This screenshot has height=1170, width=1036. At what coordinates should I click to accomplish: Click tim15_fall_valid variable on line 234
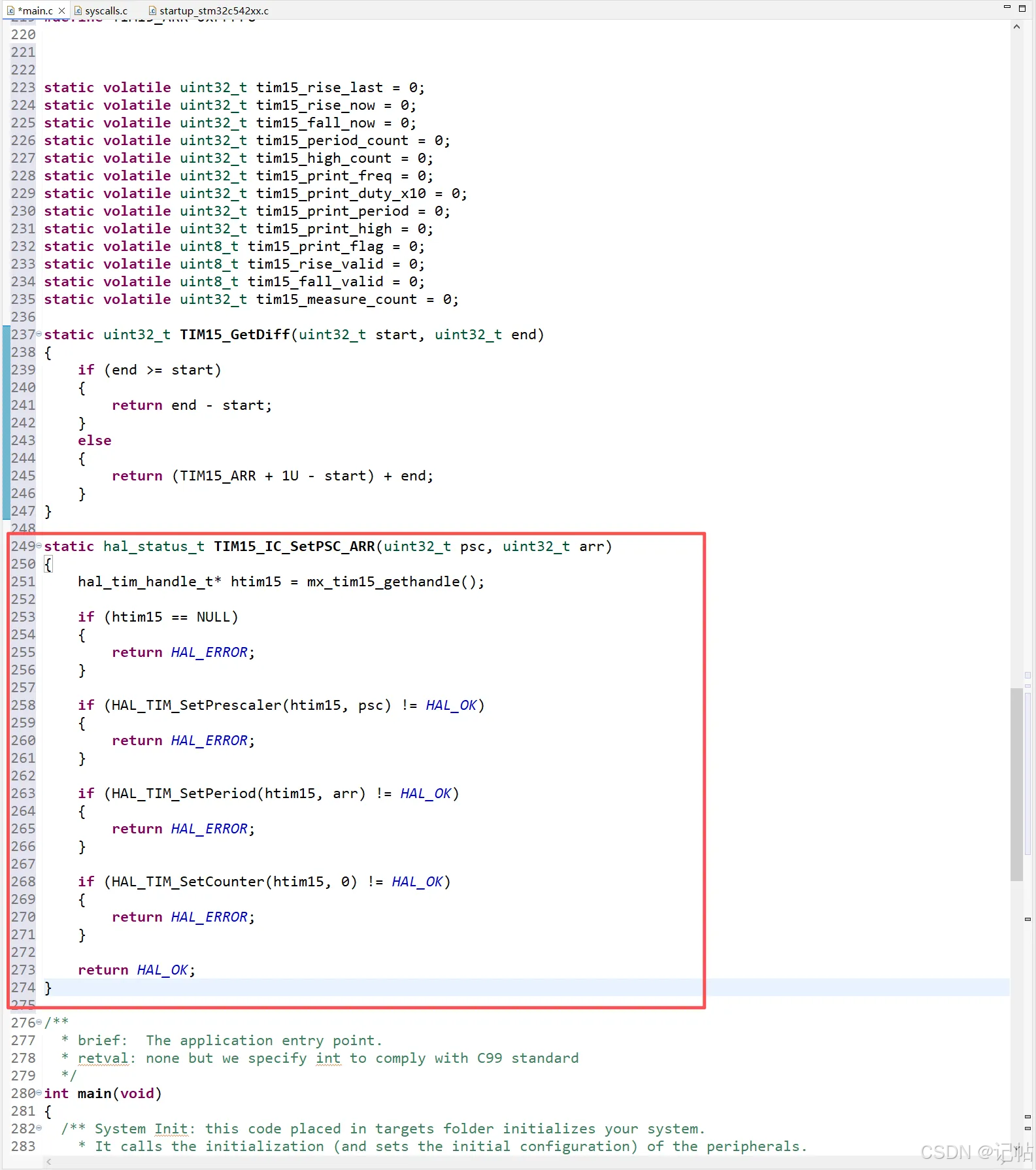click(x=315, y=282)
